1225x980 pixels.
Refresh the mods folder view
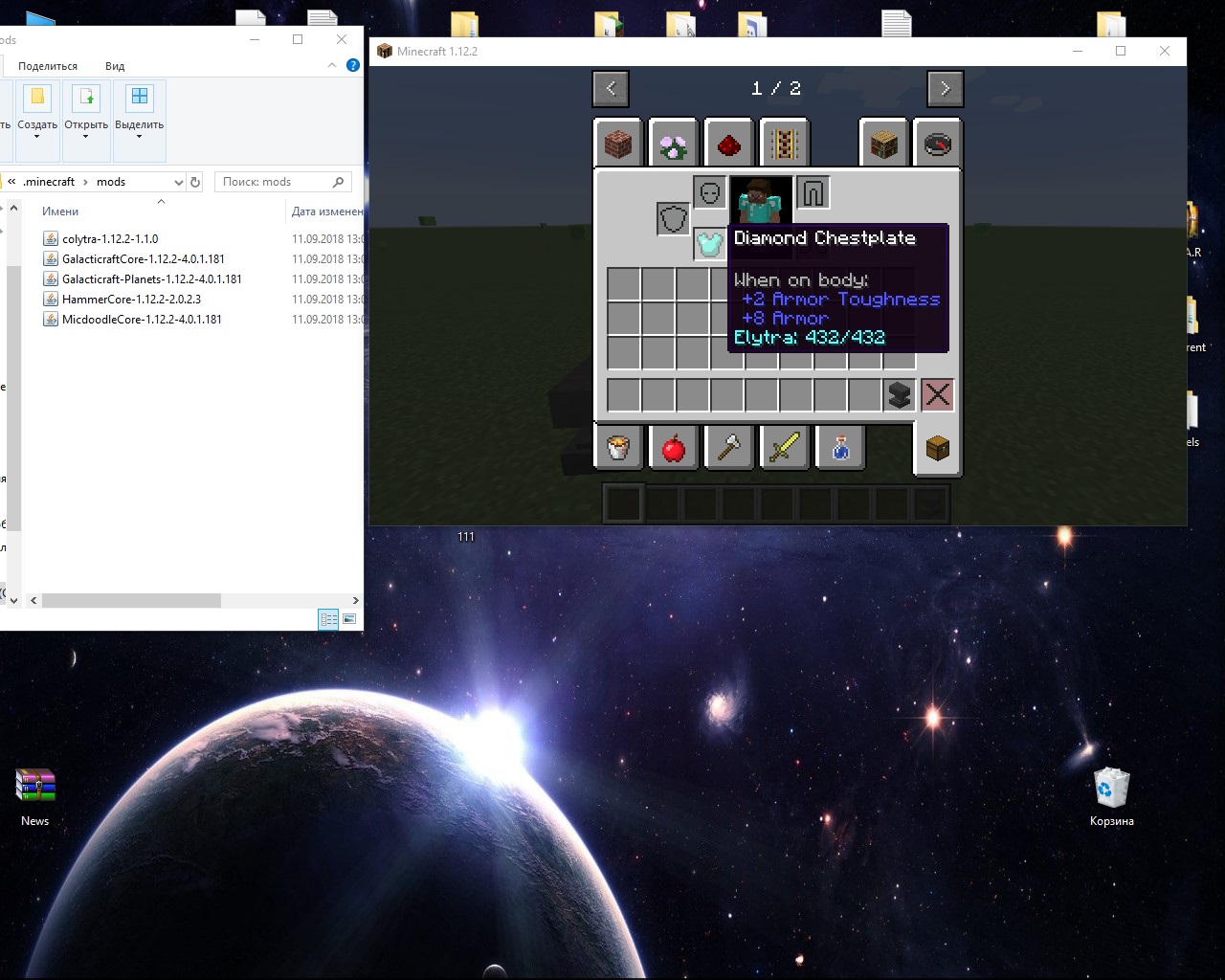pyautogui.click(x=195, y=182)
